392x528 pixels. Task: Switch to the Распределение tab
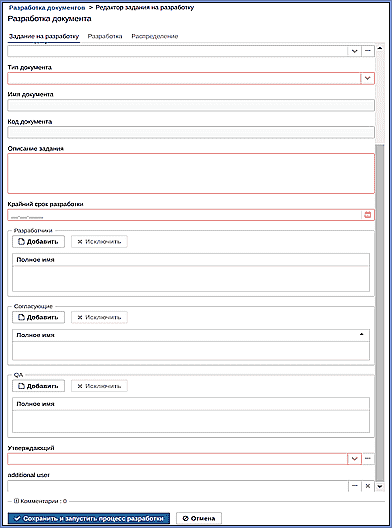[155, 36]
